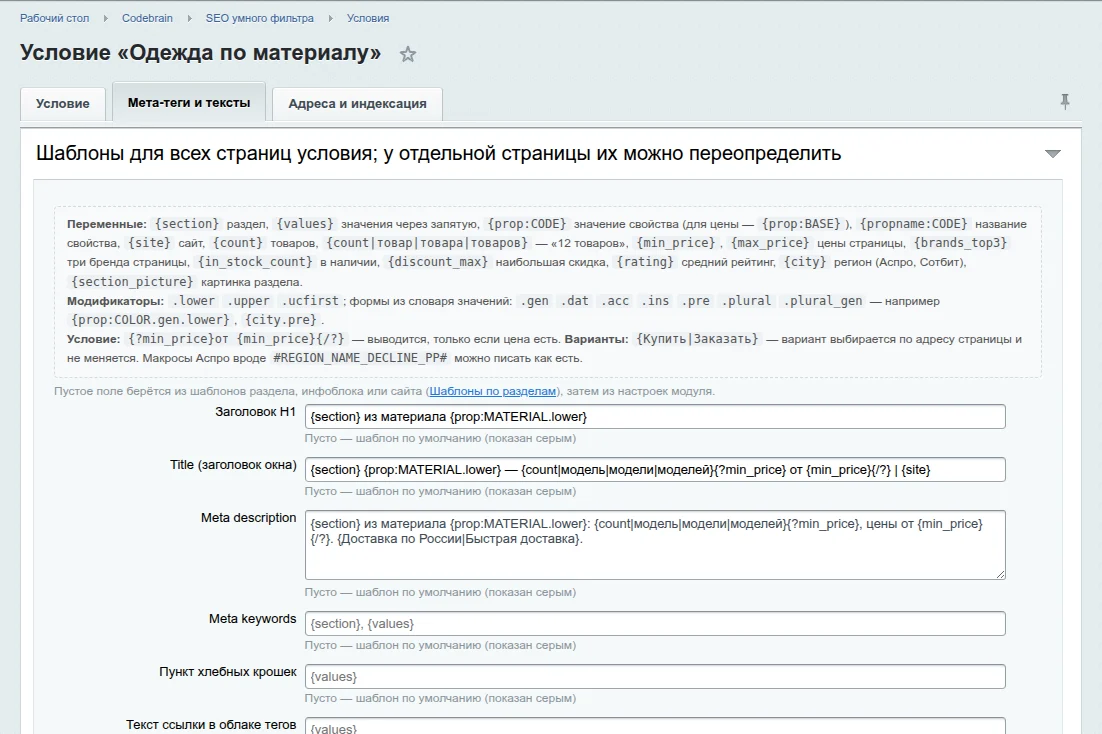Focus the Текст ссылки в облаке тегов field
The image size is (1102, 734).
click(655, 726)
